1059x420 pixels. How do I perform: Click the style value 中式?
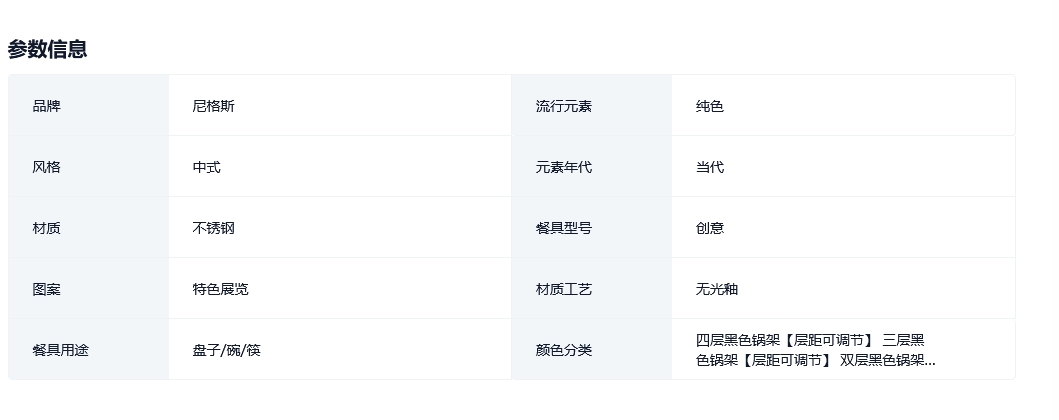click(x=206, y=167)
